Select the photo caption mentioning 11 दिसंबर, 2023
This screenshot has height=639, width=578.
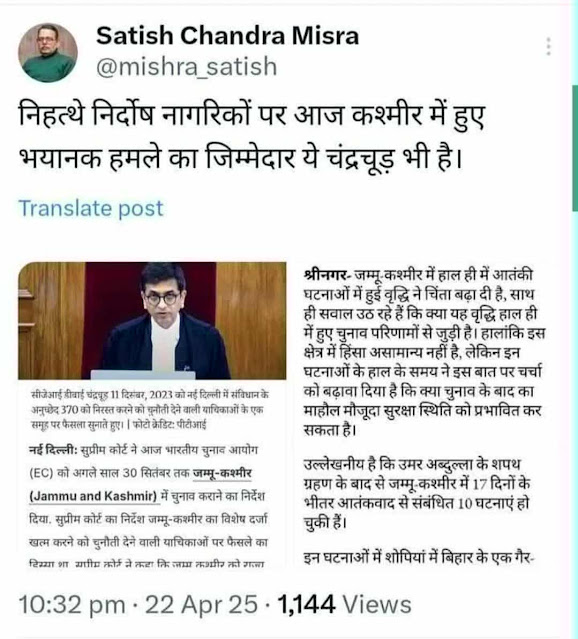150,410
